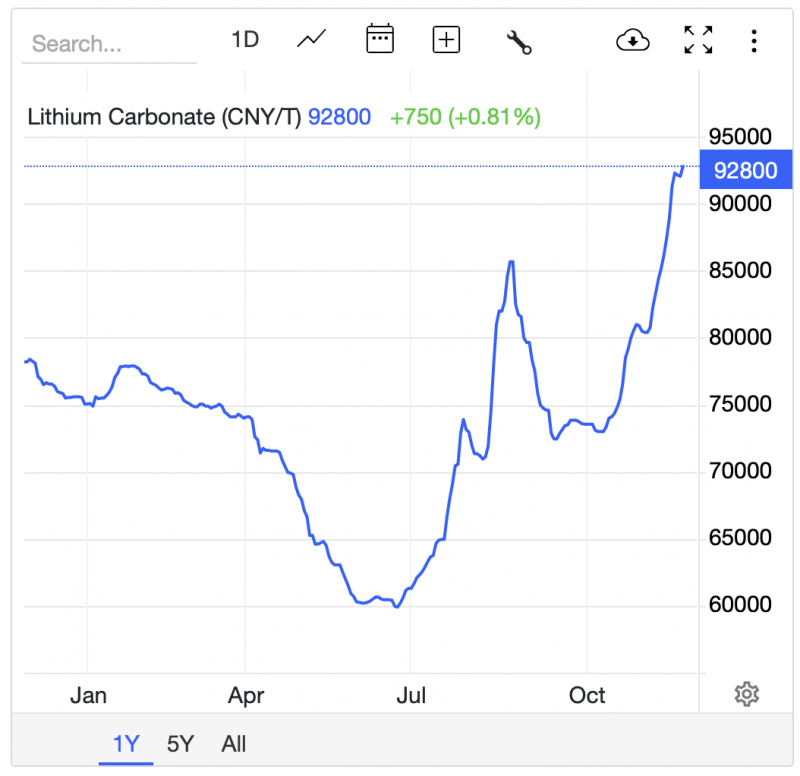
Task: Switch to the 5Y time range
Action: 180,744
